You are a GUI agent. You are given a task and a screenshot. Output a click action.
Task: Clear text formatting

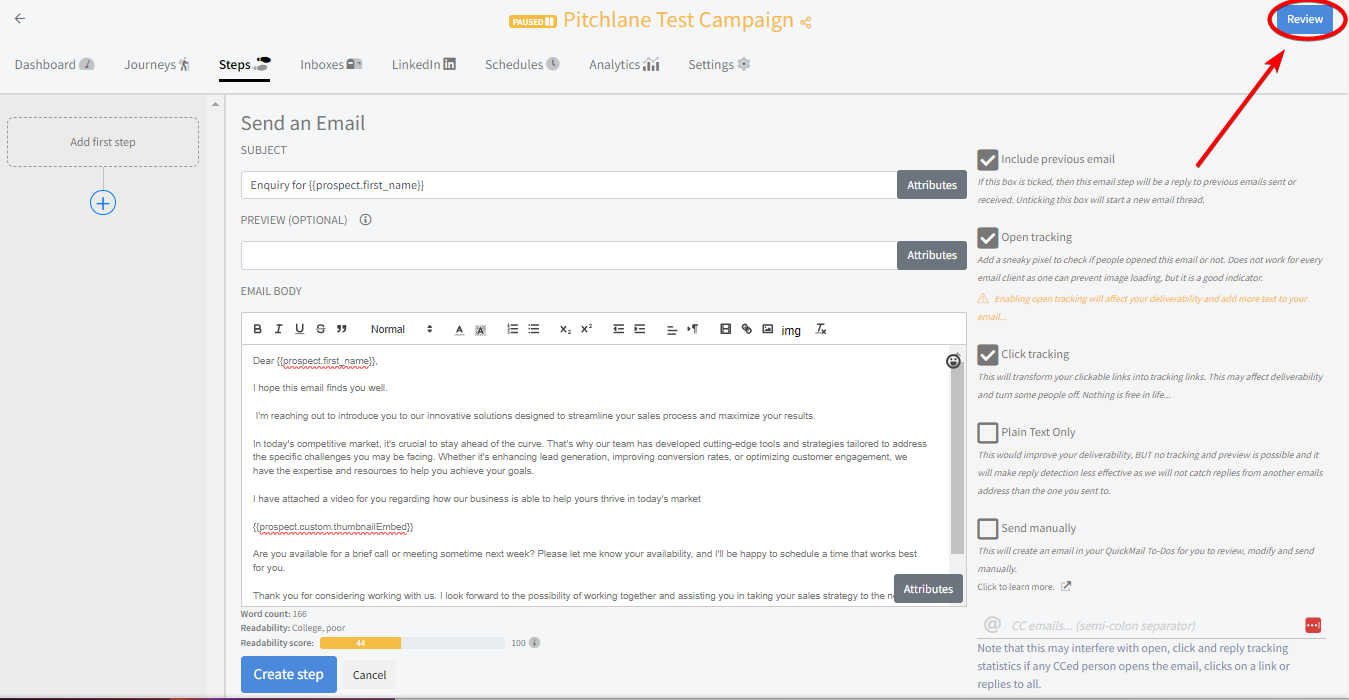[x=821, y=329]
